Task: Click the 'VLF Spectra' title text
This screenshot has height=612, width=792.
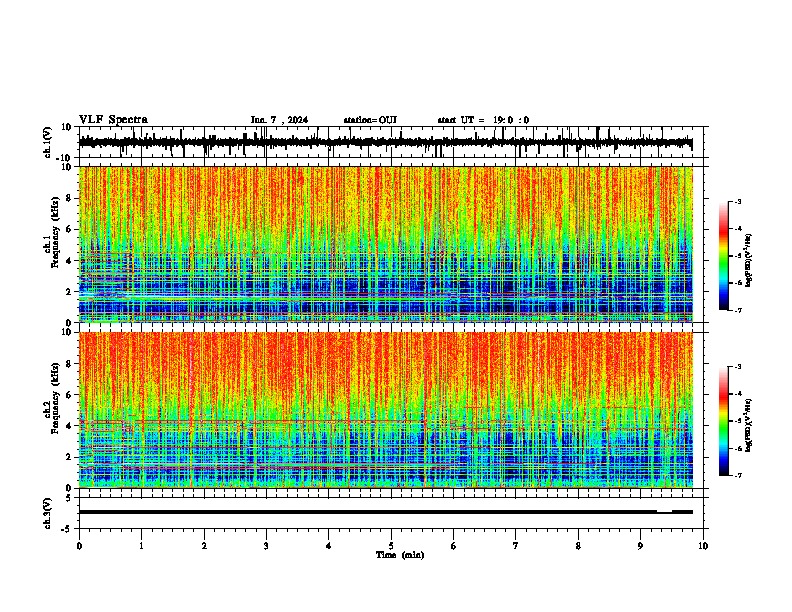Action: click(113, 120)
